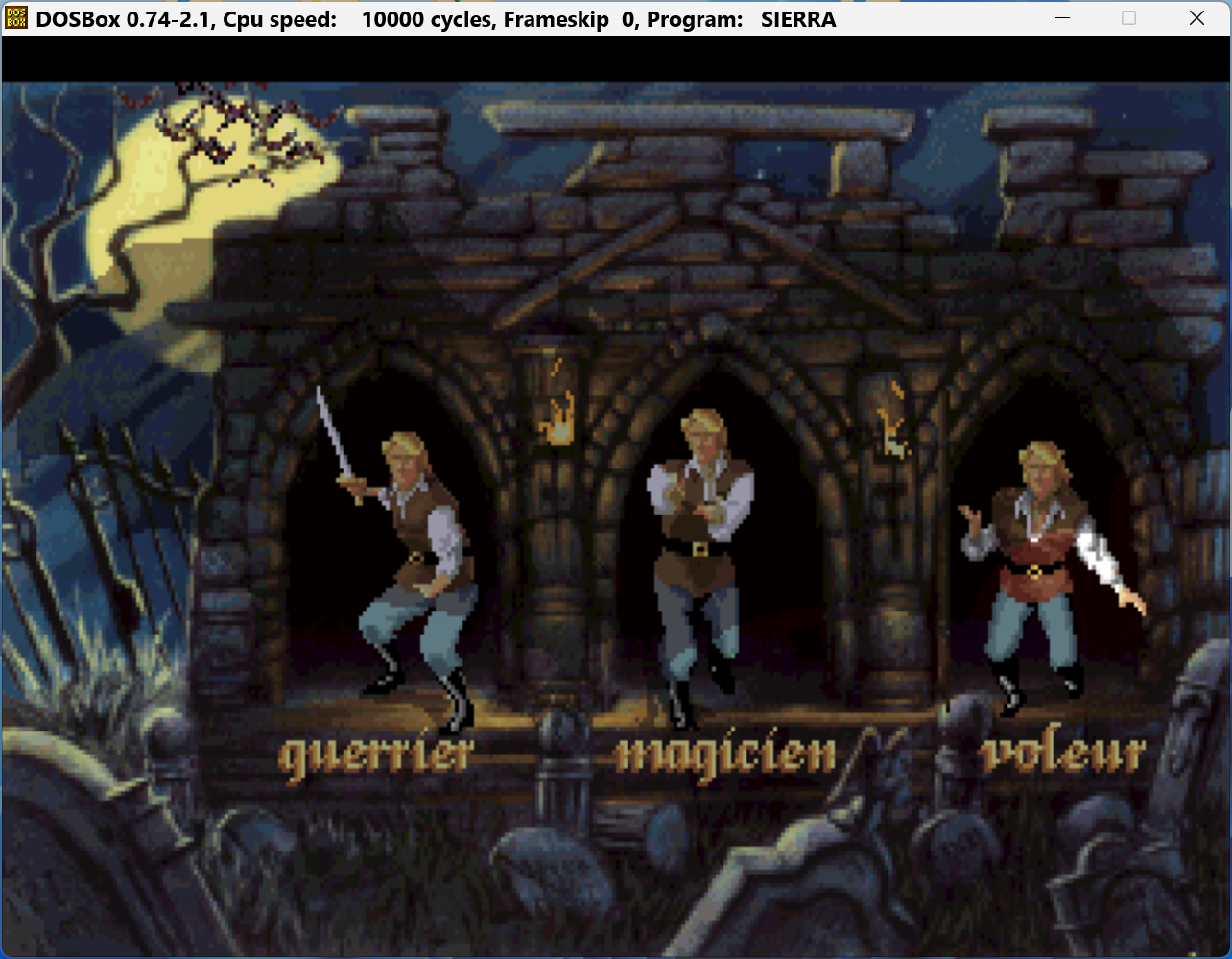Click the DOSBox title bar text
Viewport: 1232px width, 959px height.
436,18
